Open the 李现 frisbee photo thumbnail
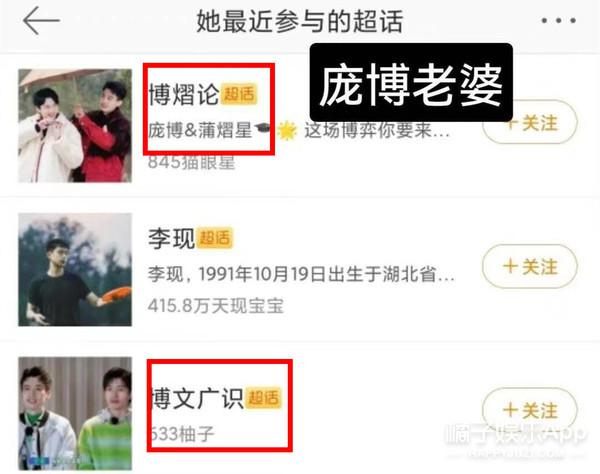This screenshot has height=474, width=600. point(75,269)
